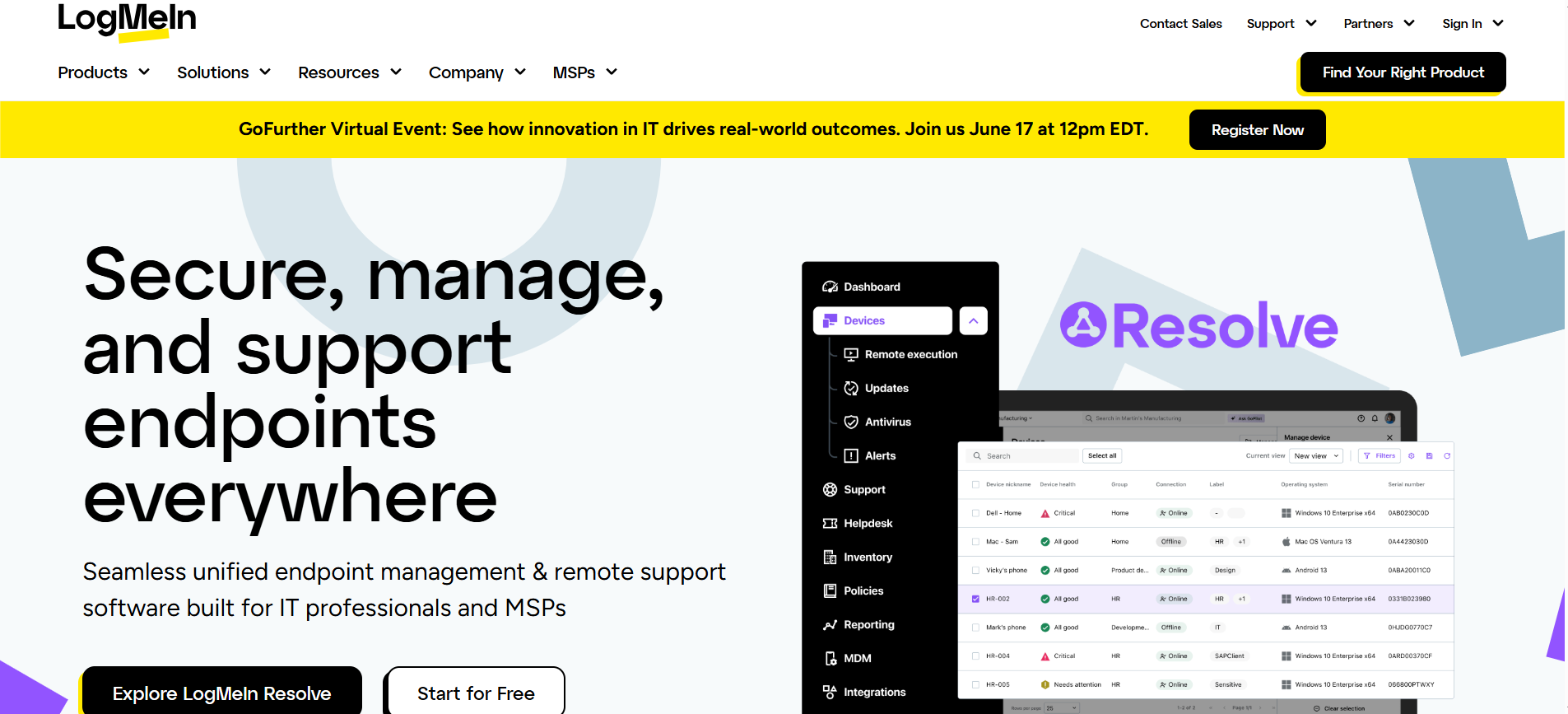Click the Critical warning icon for Dell - Home
1568x714 pixels.
coord(1045,513)
